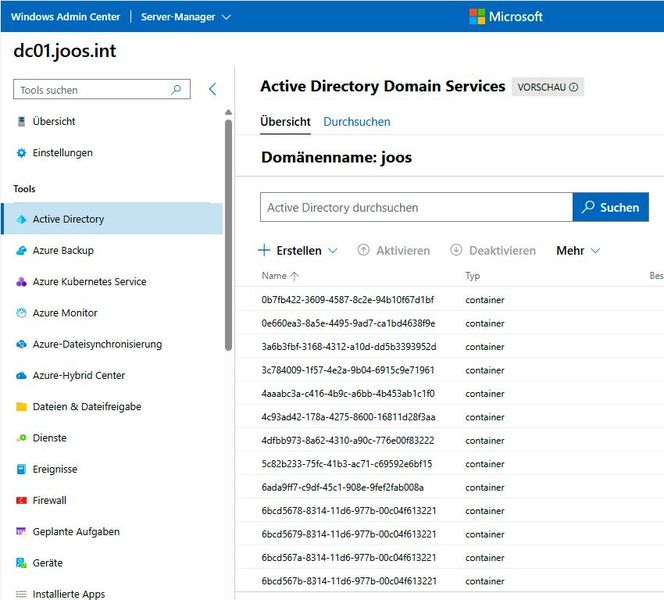Select row 6bcd5679-8314-11d6-977b-00c04f613221

(450, 534)
